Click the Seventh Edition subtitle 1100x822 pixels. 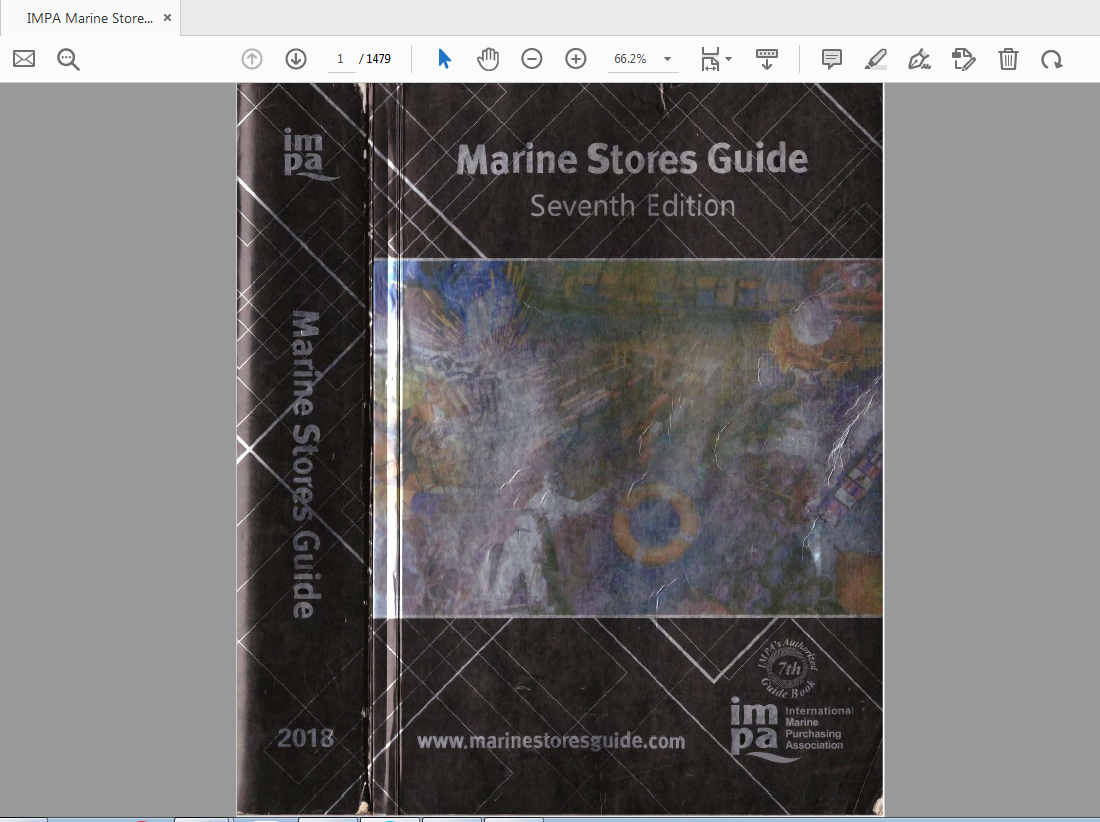point(632,206)
